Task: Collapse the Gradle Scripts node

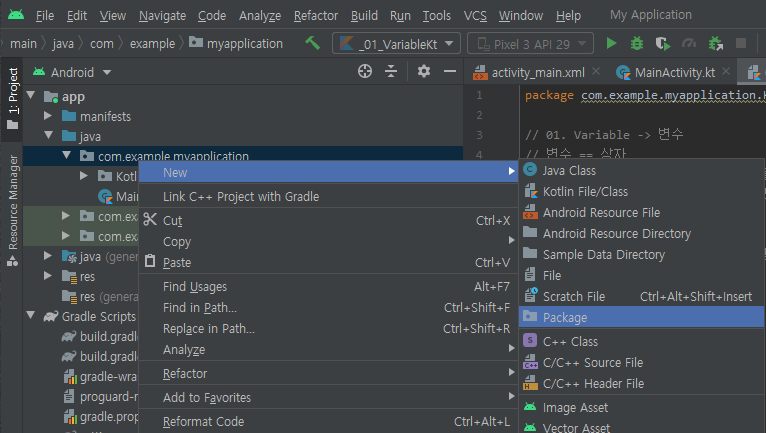Action: coord(31,316)
